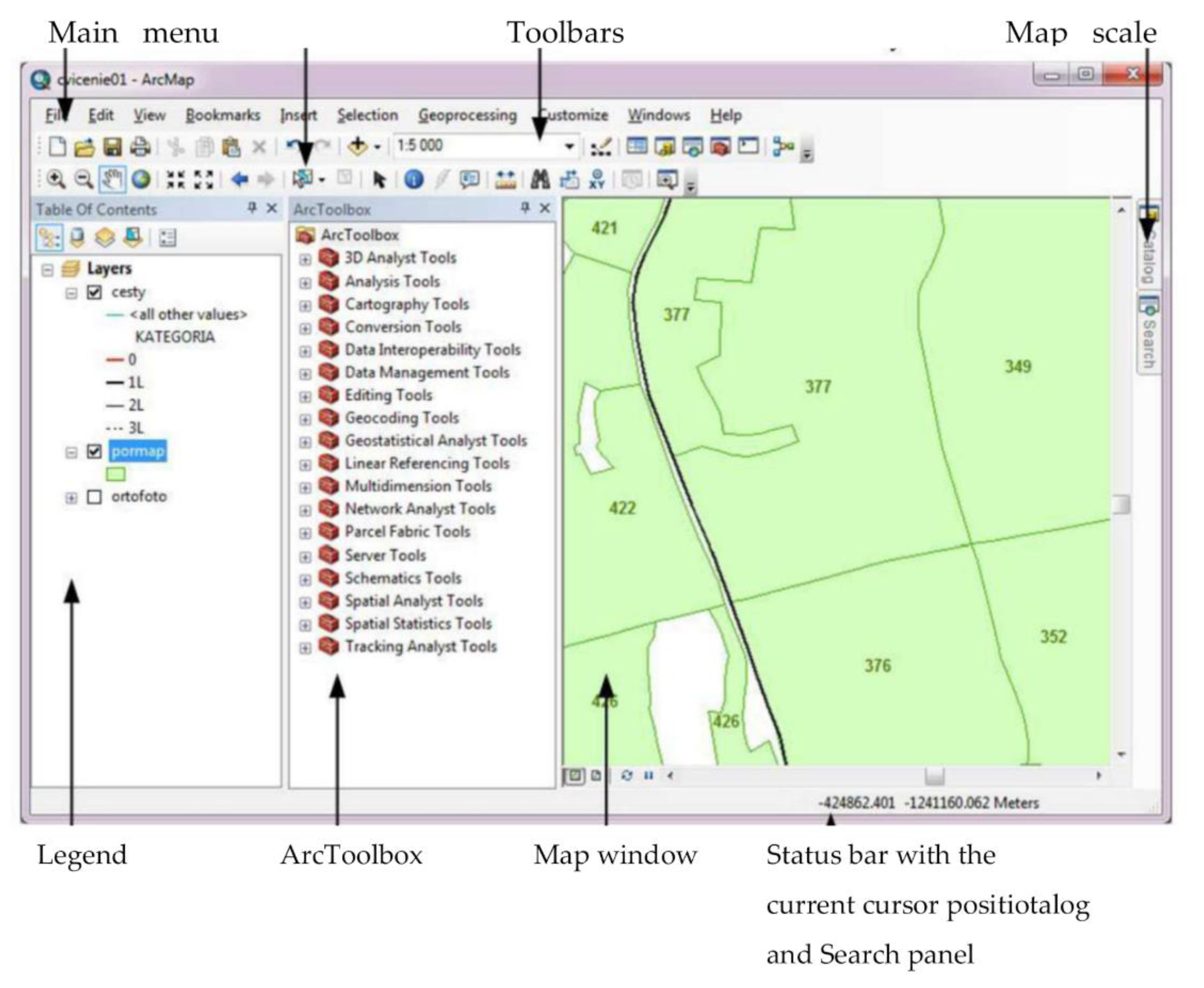The height and width of the screenshot is (988, 1204).
Task: Click List By Visibility icon
Action: pos(105,237)
